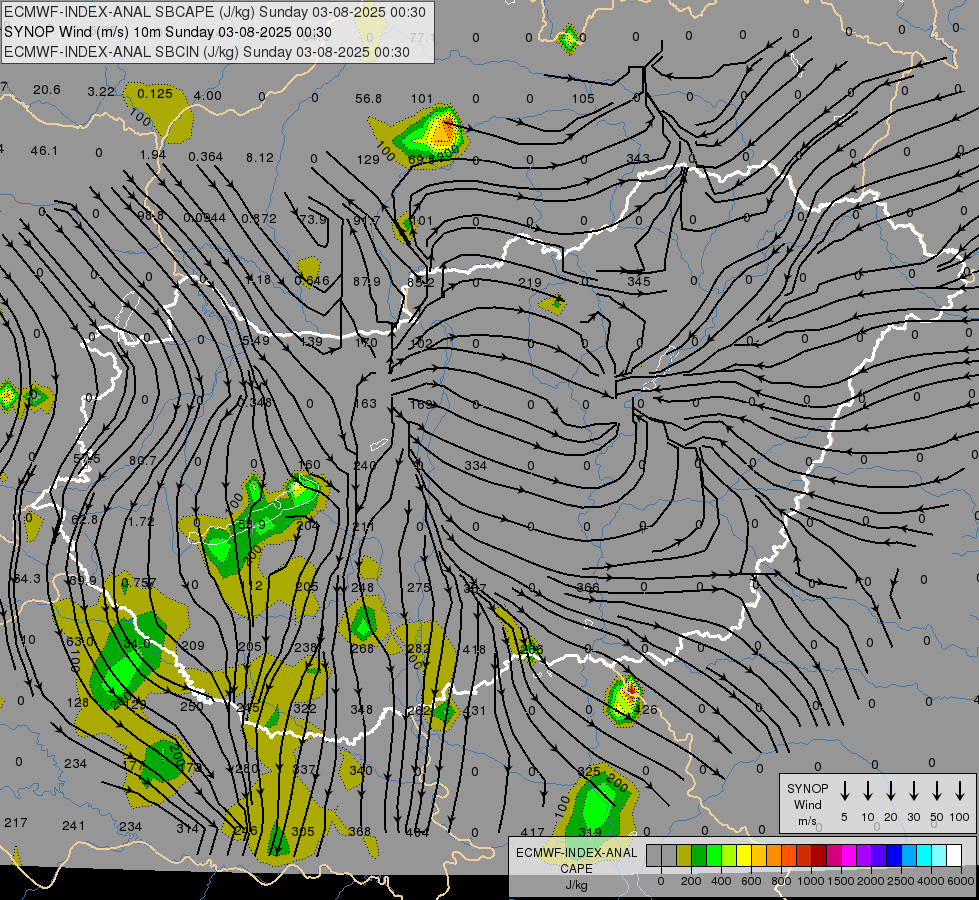Click the map value 211
Viewport: 979px width, 900px height.
click(363, 527)
